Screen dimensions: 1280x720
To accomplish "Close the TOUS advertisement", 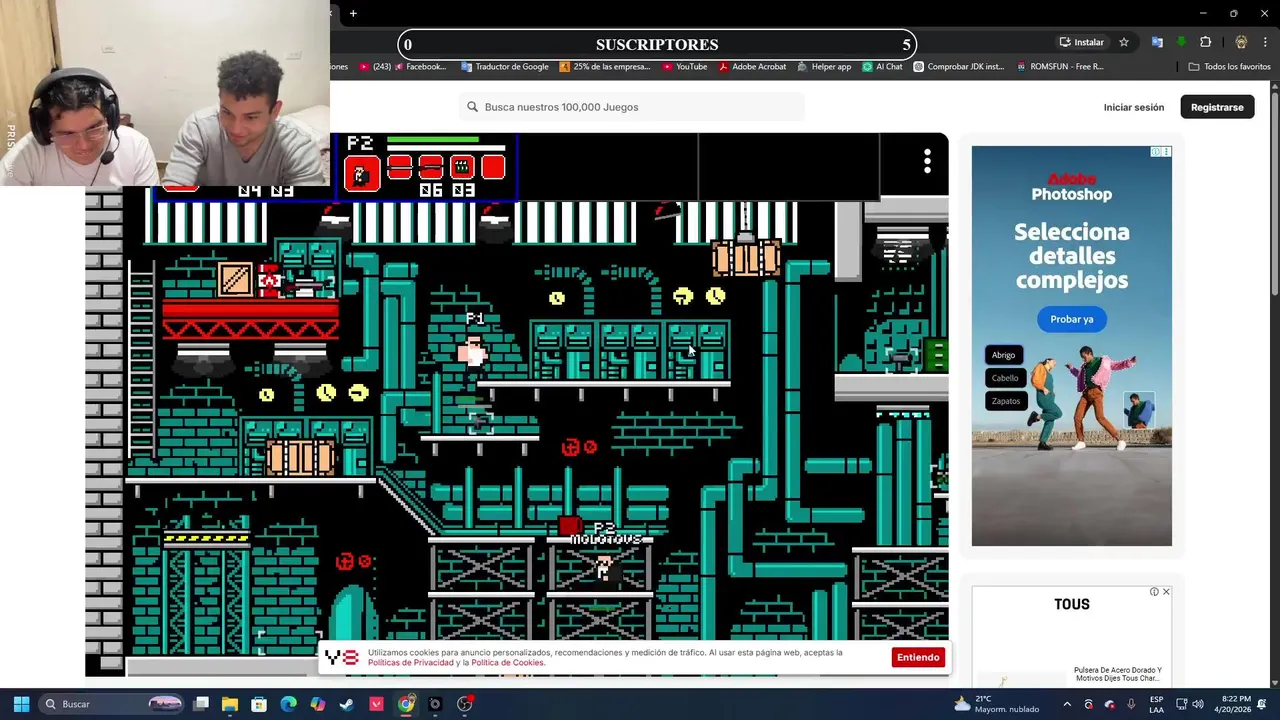I will coord(1166,592).
